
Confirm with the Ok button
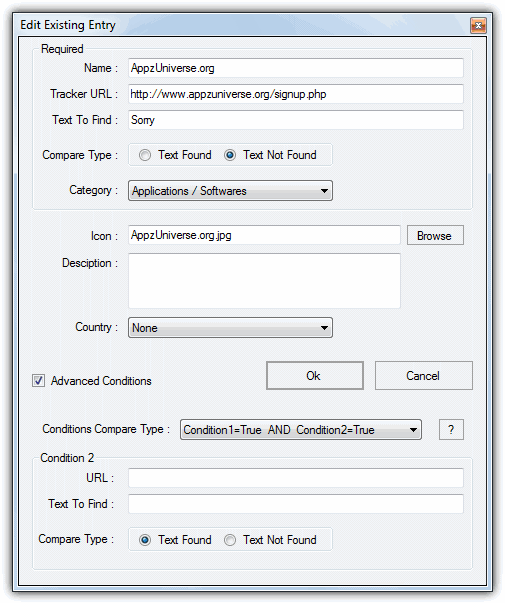pyautogui.click(x=315, y=376)
